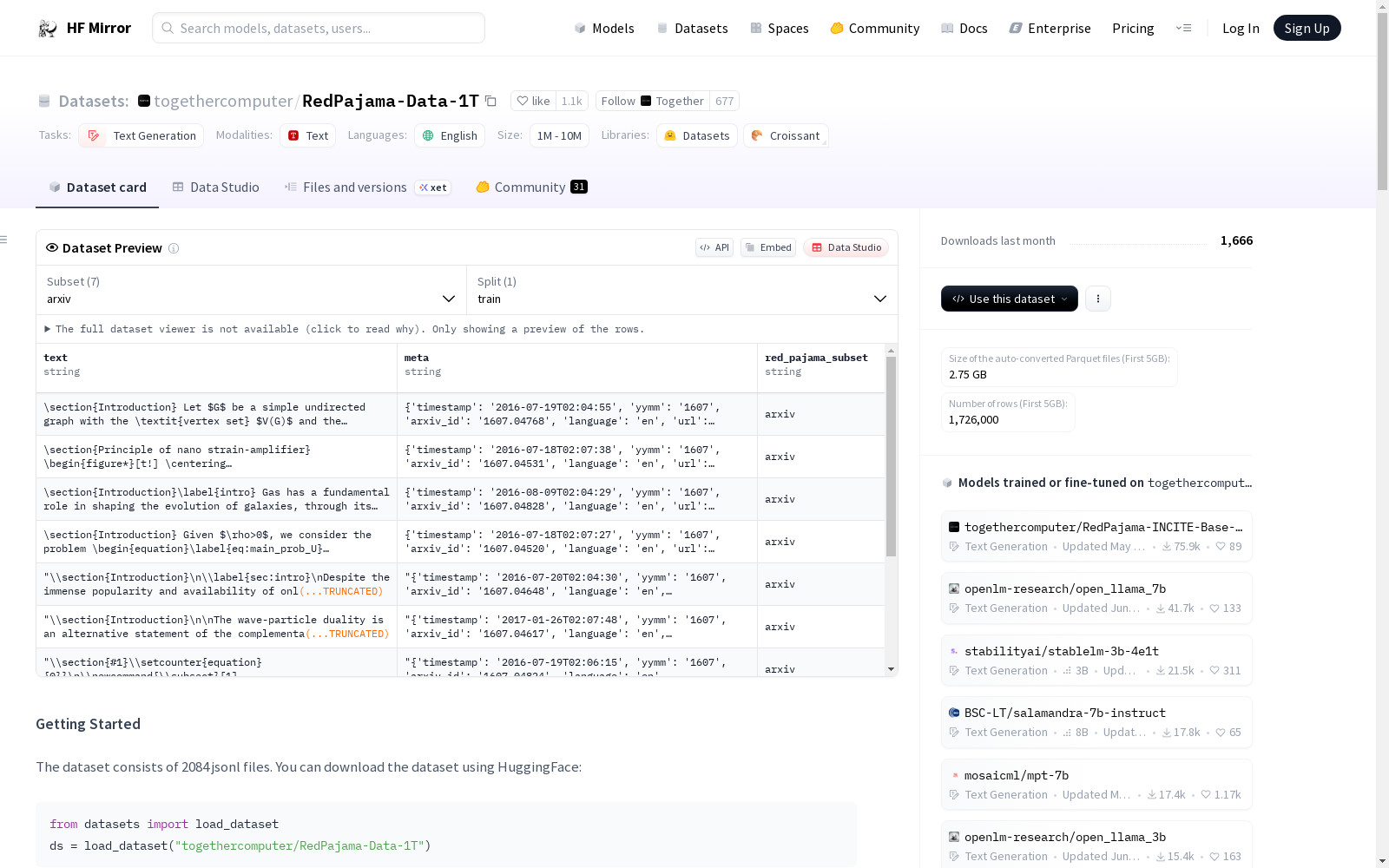Focus the search models and datasets field
This screenshot has height=868, width=1389.
[319, 29]
